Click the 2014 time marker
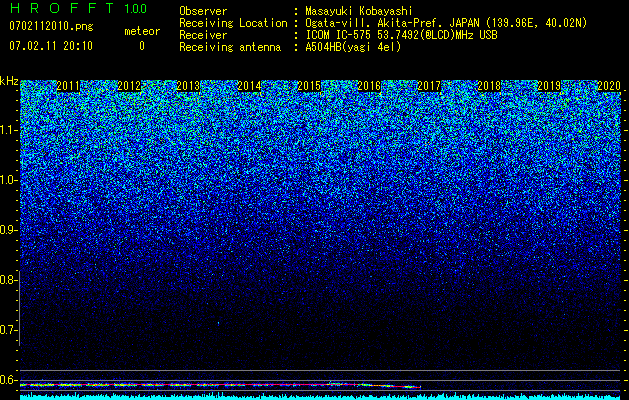 click(x=249, y=86)
